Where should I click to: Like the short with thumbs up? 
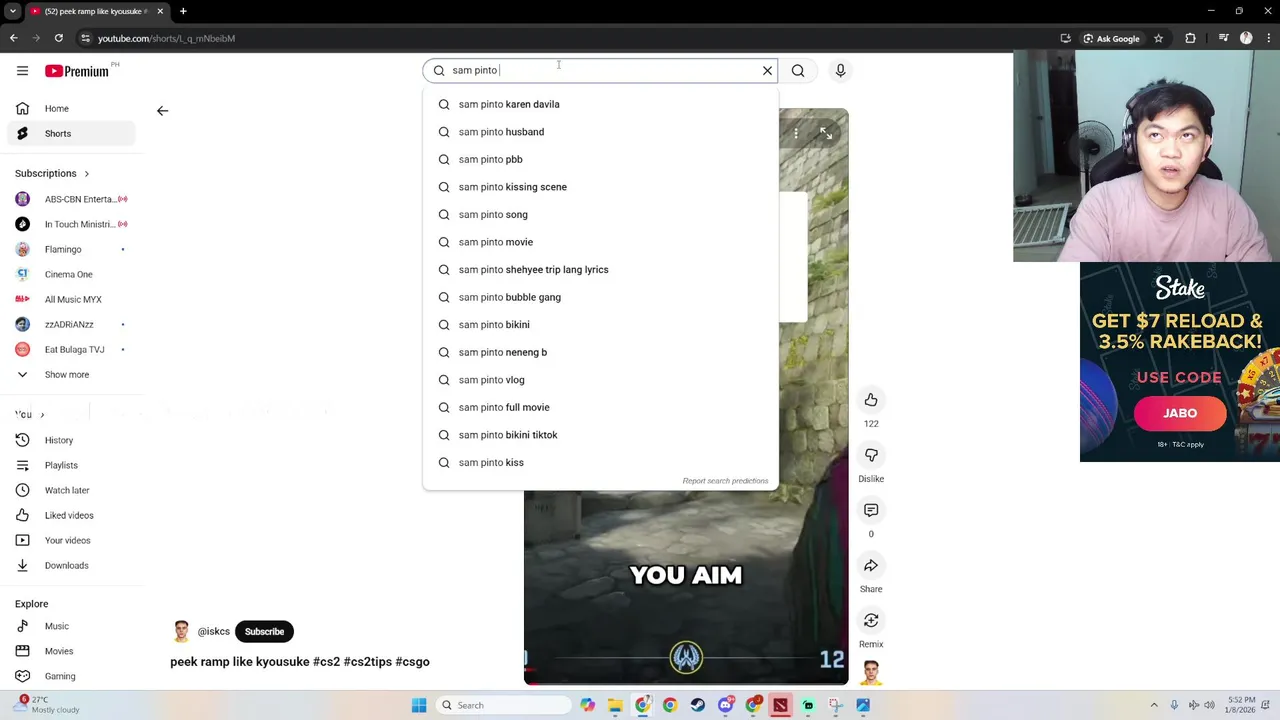click(x=871, y=400)
